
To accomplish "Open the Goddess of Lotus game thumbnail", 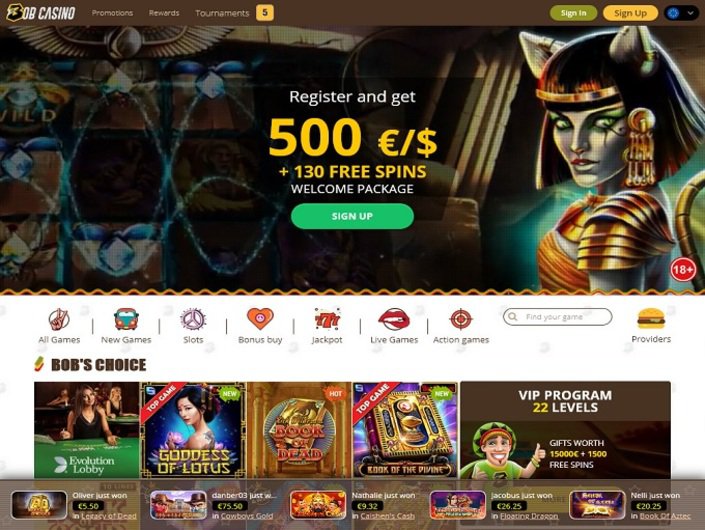I will [x=193, y=430].
